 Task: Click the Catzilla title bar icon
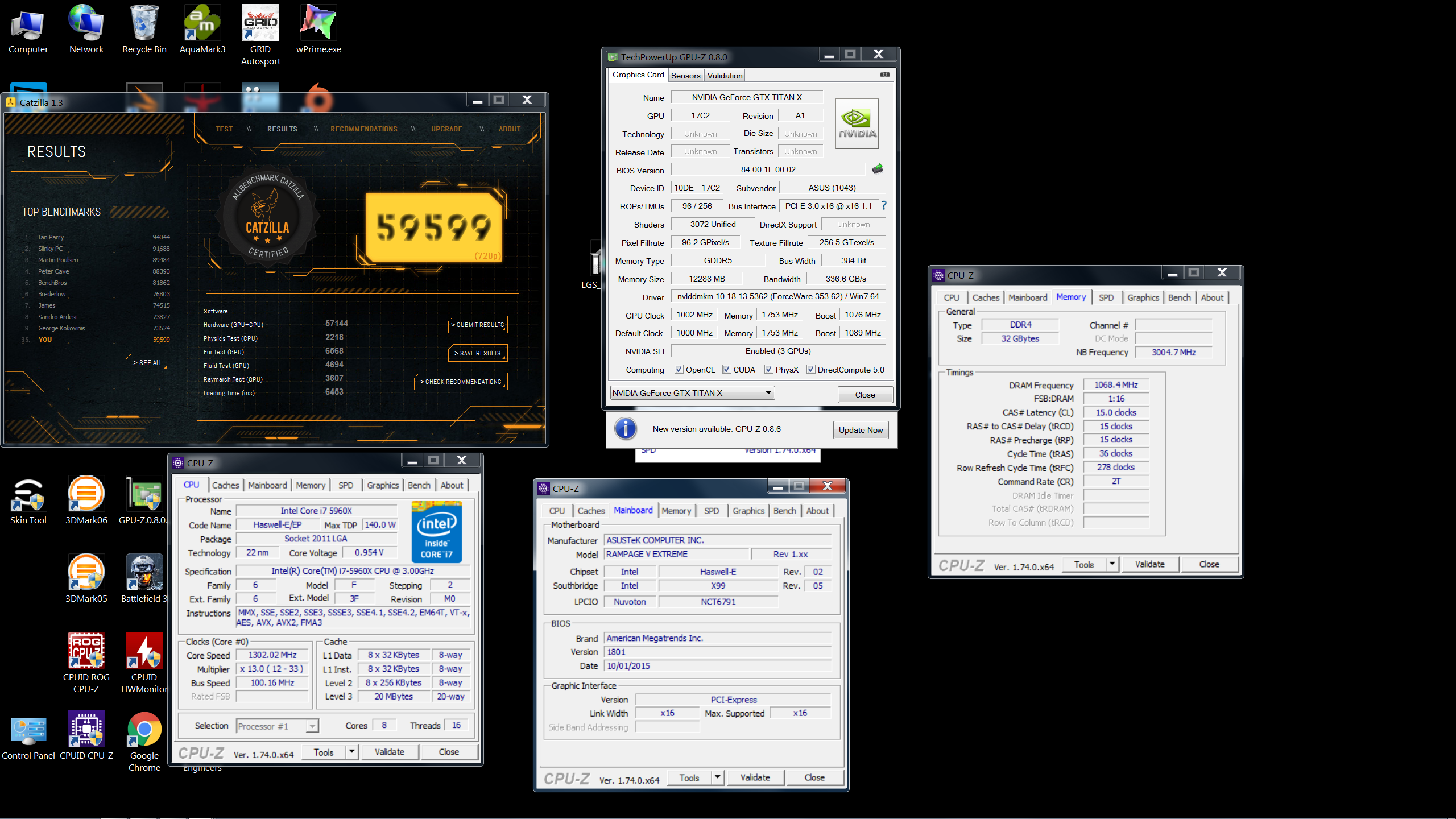tap(11, 102)
